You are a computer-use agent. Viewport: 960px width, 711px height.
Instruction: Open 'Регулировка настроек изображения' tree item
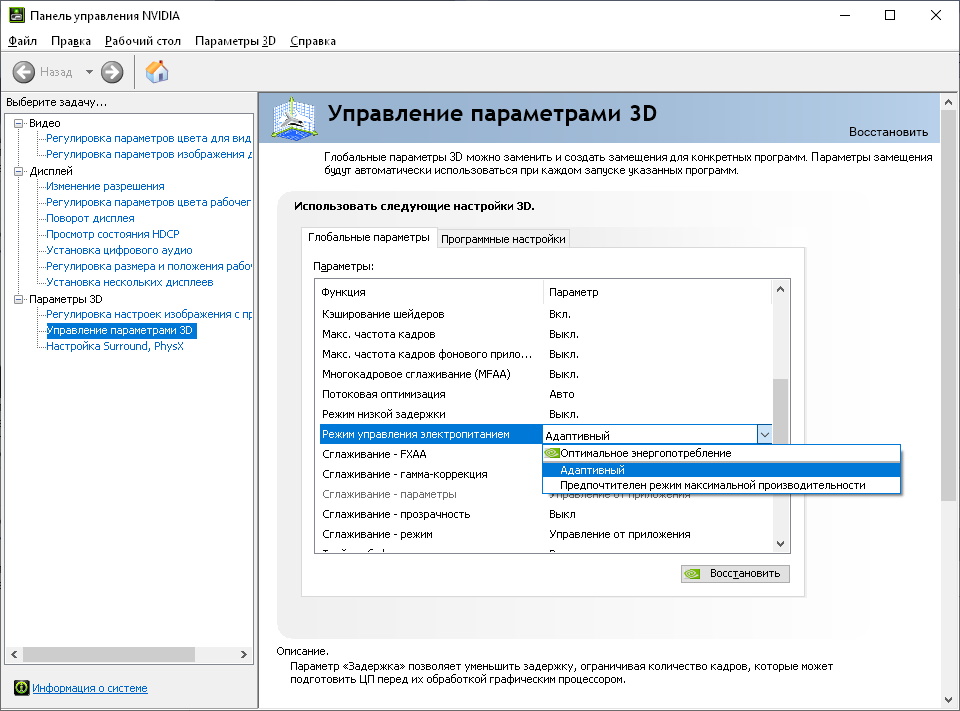pos(149,314)
